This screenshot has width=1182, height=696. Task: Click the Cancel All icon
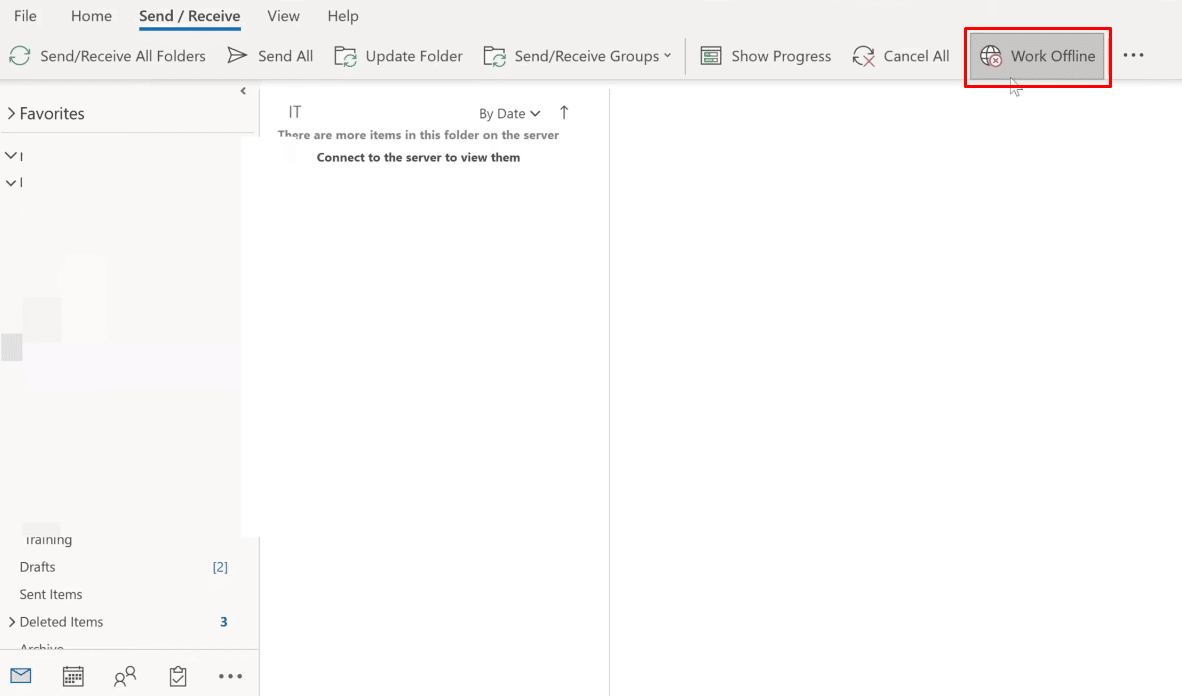coord(864,56)
